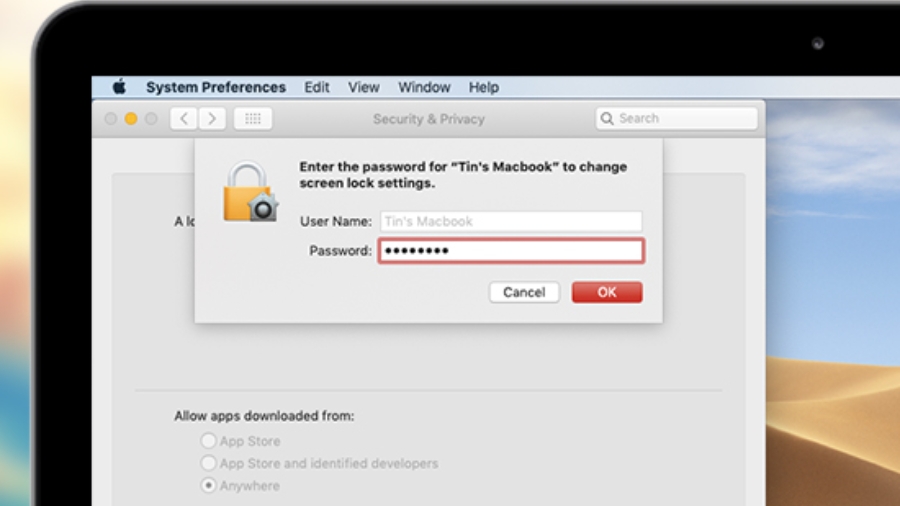Viewport: 900px width, 506px height.
Task: Open the Help menu
Action: 484,87
